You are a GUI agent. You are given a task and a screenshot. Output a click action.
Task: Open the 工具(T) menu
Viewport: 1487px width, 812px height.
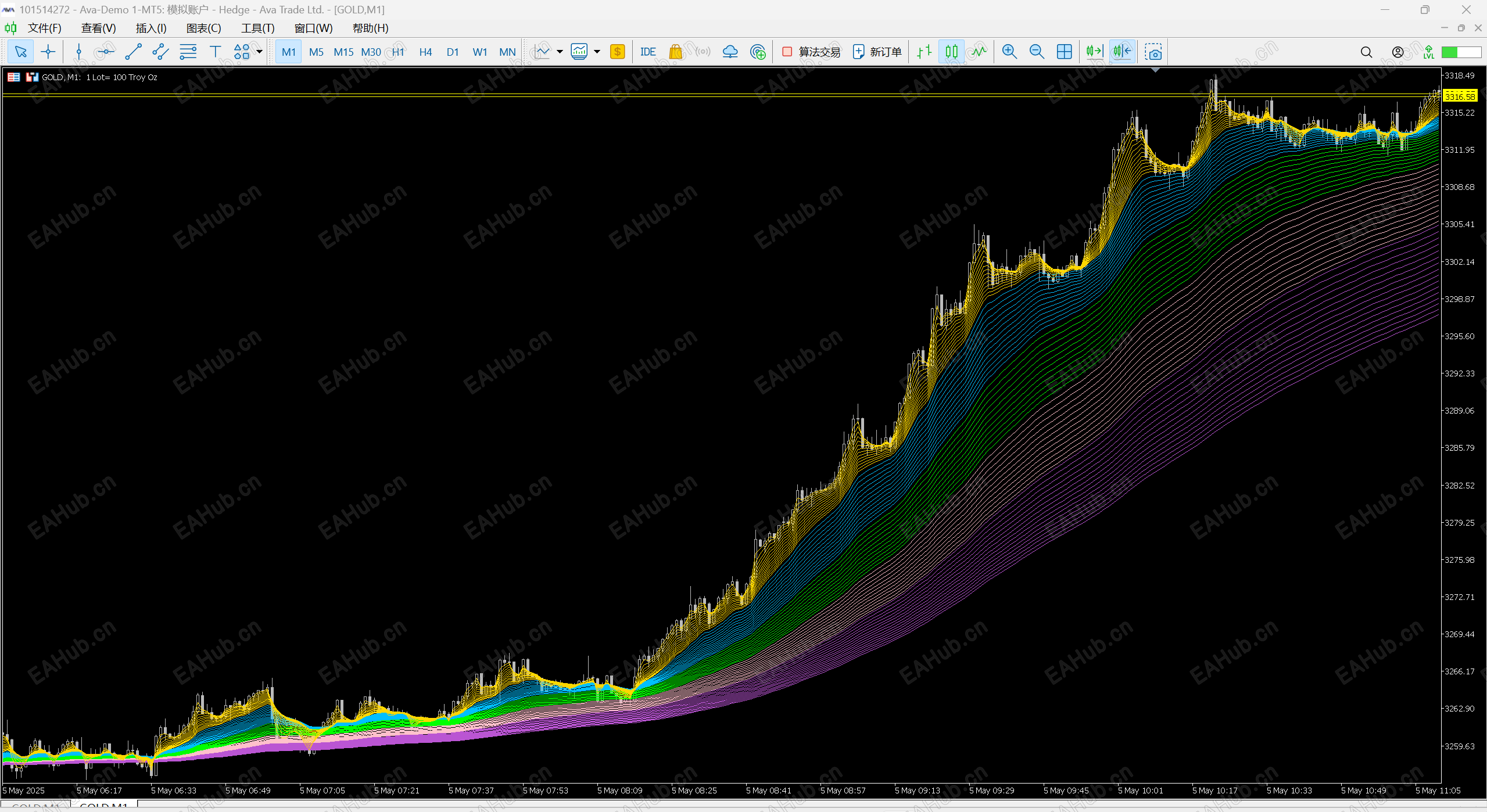(257, 28)
